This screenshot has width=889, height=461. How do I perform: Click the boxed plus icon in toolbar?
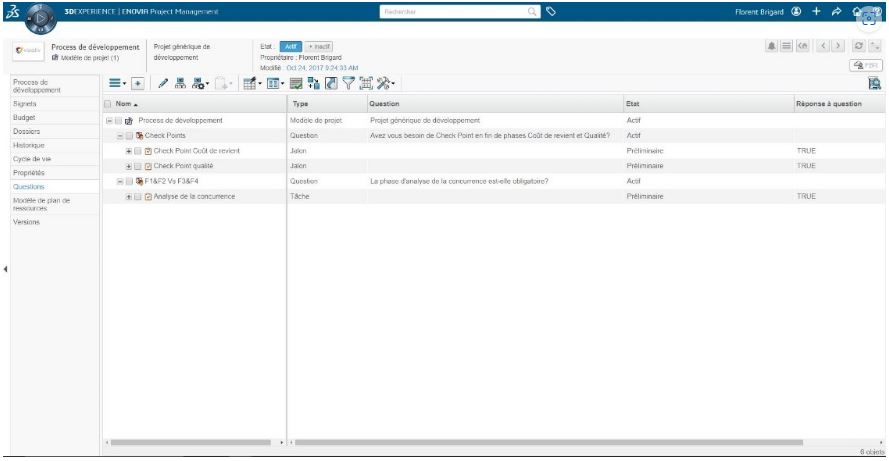pyautogui.click(x=137, y=83)
